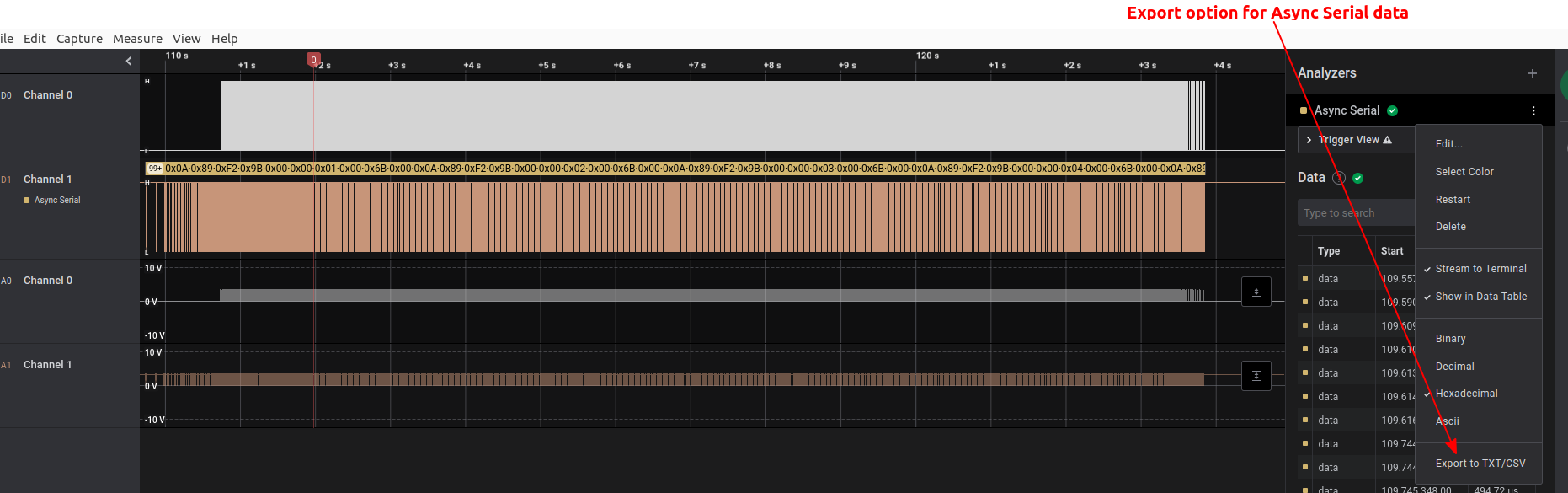The height and width of the screenshot is (493, 1568).
Task: Click Restart in the analyzer menu
Action: coord(1453,200)
